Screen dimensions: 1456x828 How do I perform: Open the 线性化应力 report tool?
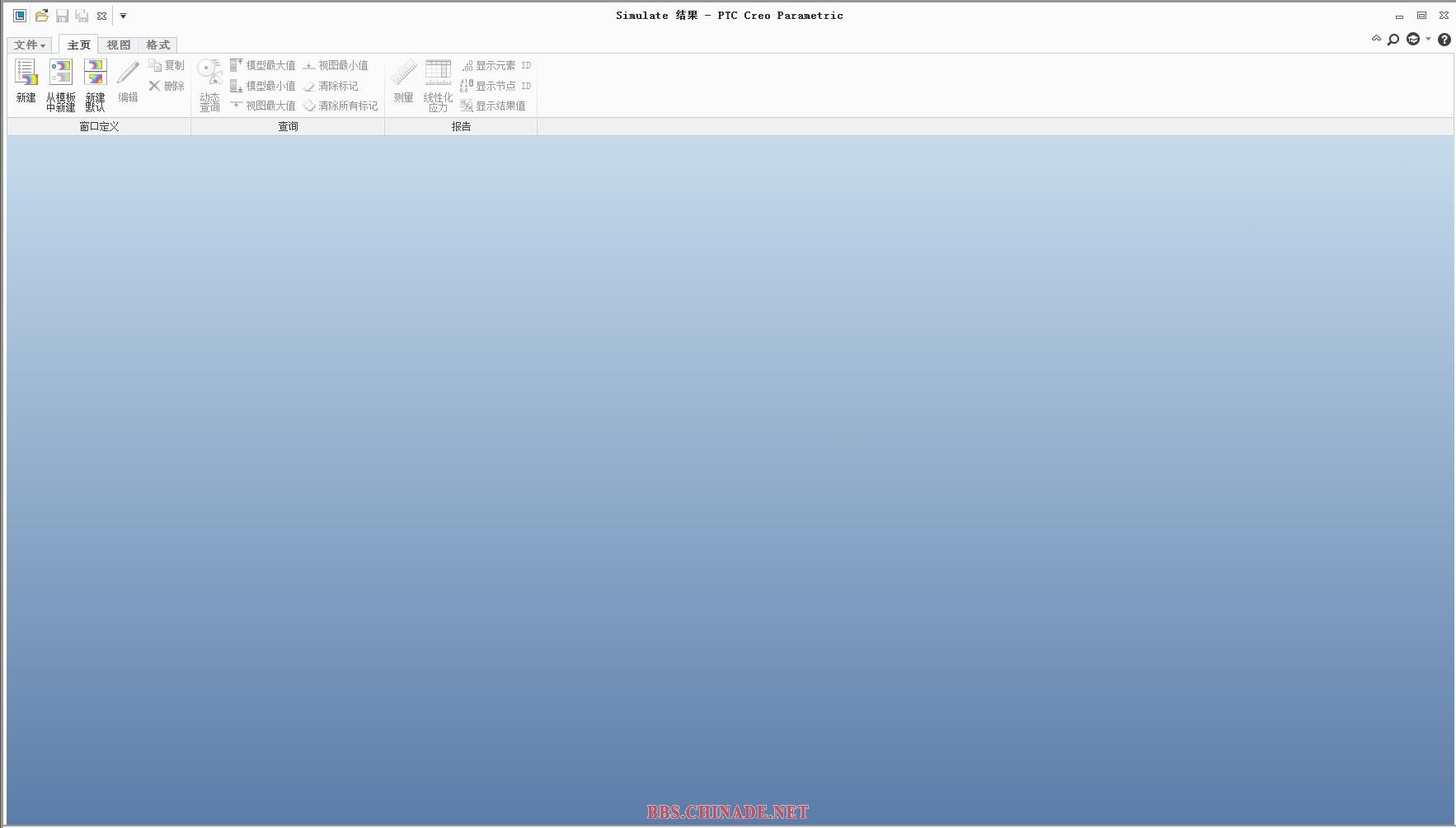point(438,84)
